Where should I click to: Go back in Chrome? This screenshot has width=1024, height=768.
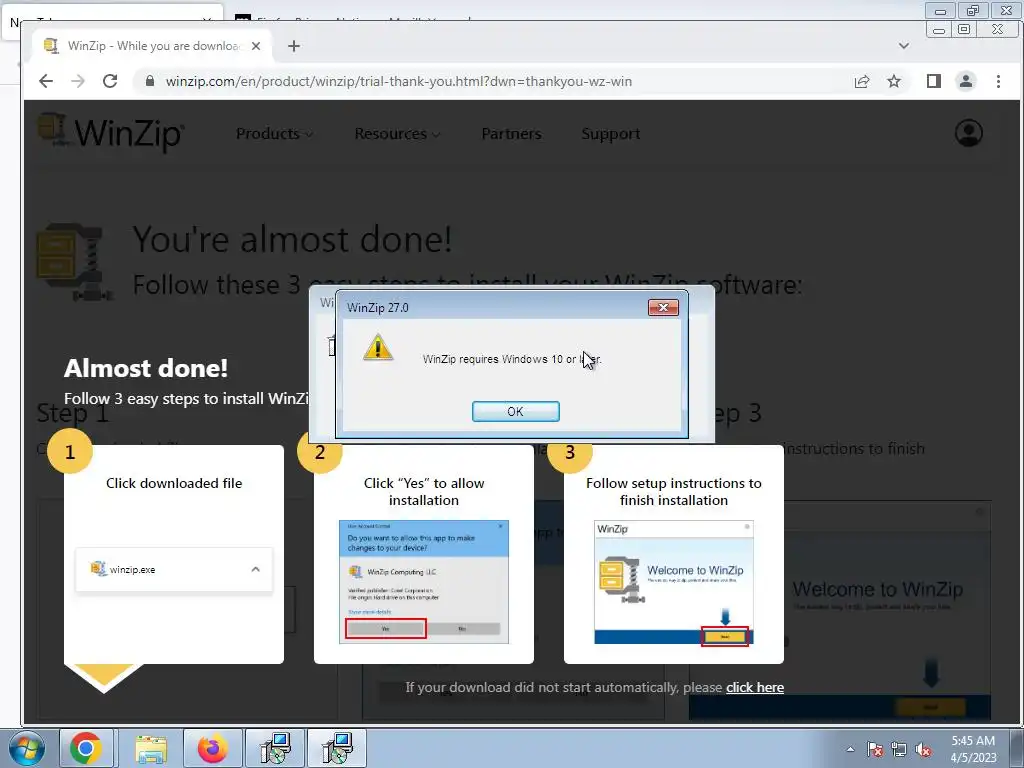[x=46, y=82]
